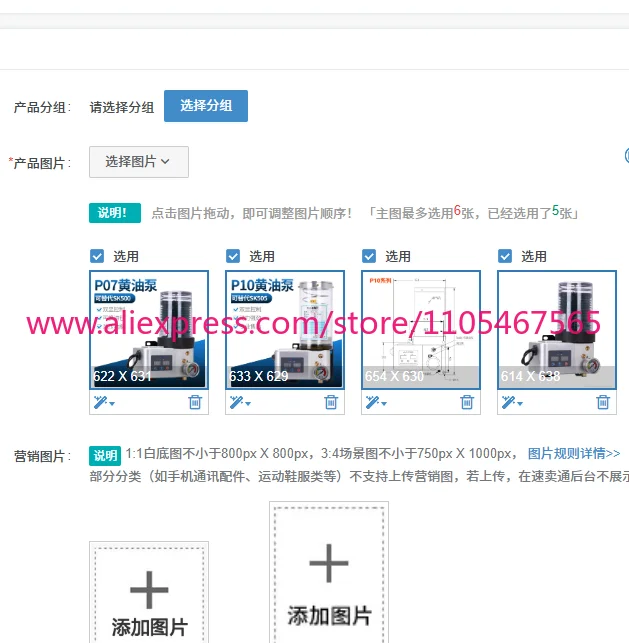Select the P07黄油泵 product thumbnail
The height and width of the screenshot is (643, 629).
pyautogui.click(x=149, y=330)
